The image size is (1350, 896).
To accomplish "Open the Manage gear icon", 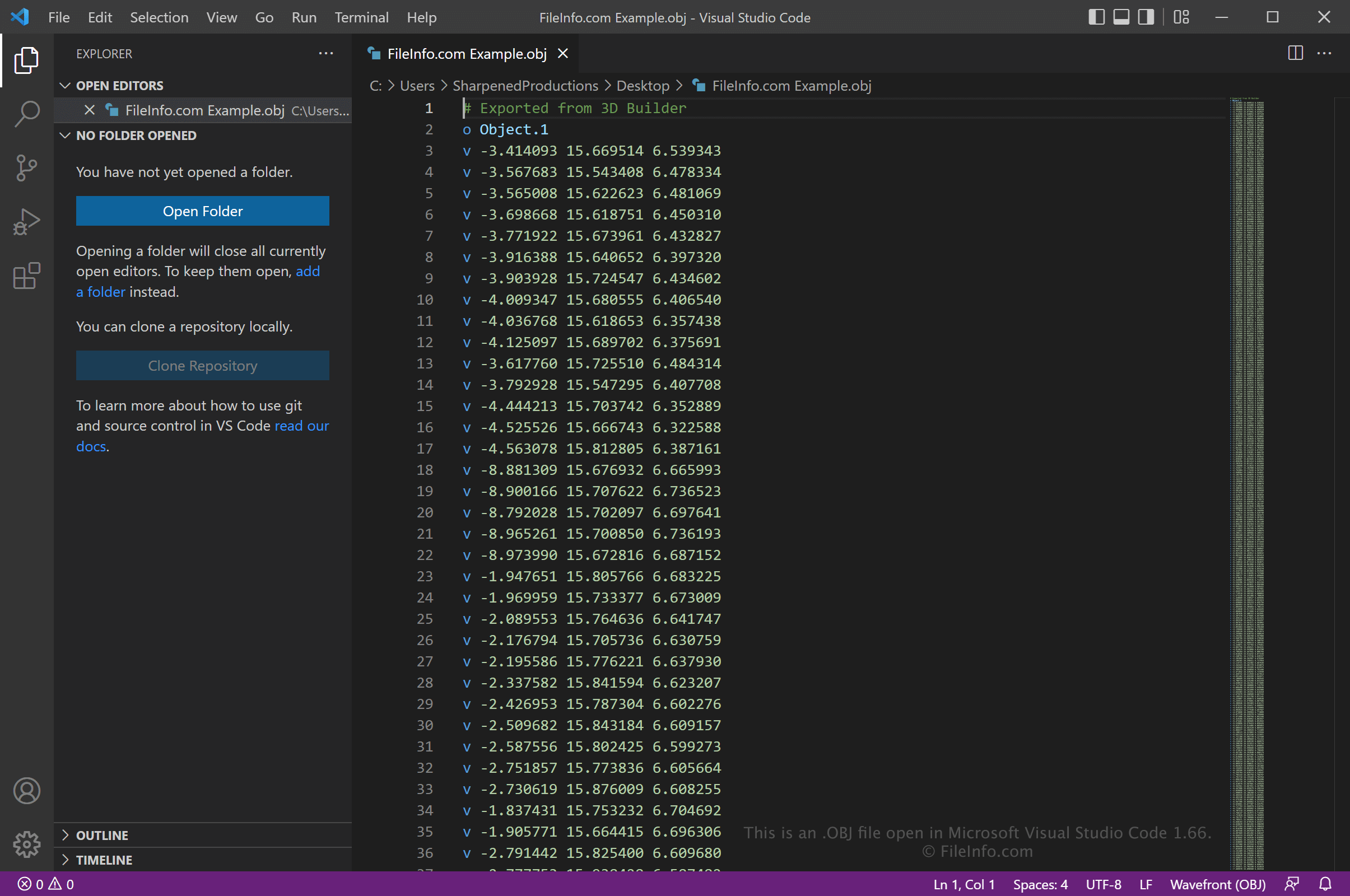I will (26, 844).
